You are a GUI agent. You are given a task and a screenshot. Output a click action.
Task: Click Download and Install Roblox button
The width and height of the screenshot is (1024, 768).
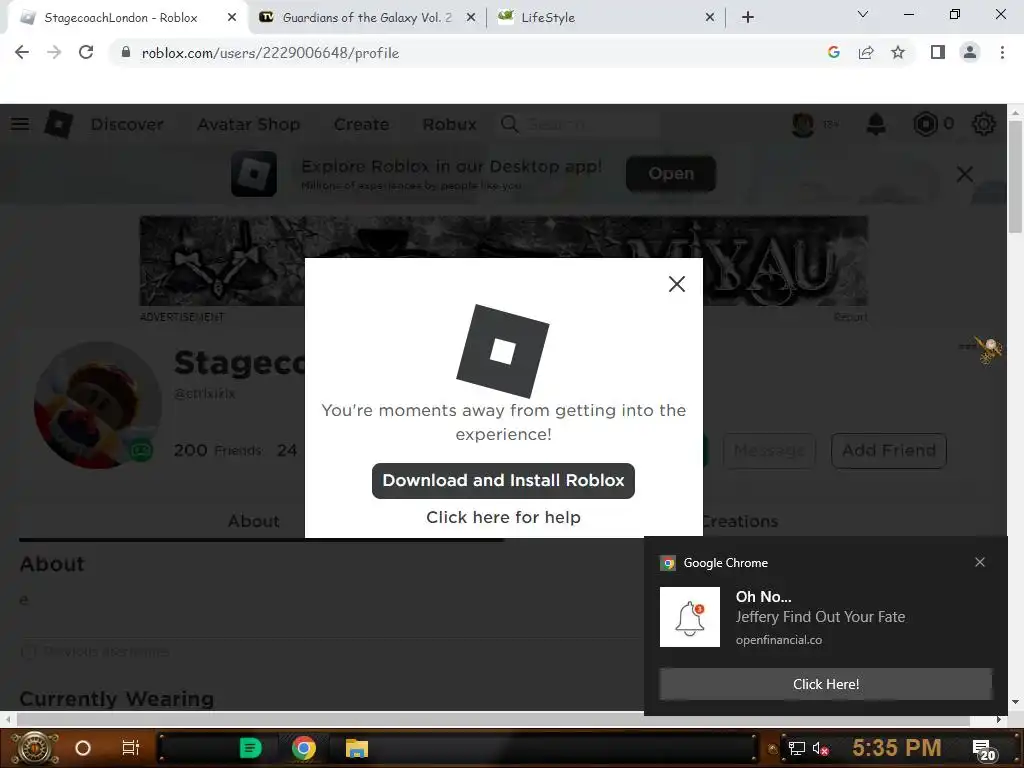pos(503,481)
